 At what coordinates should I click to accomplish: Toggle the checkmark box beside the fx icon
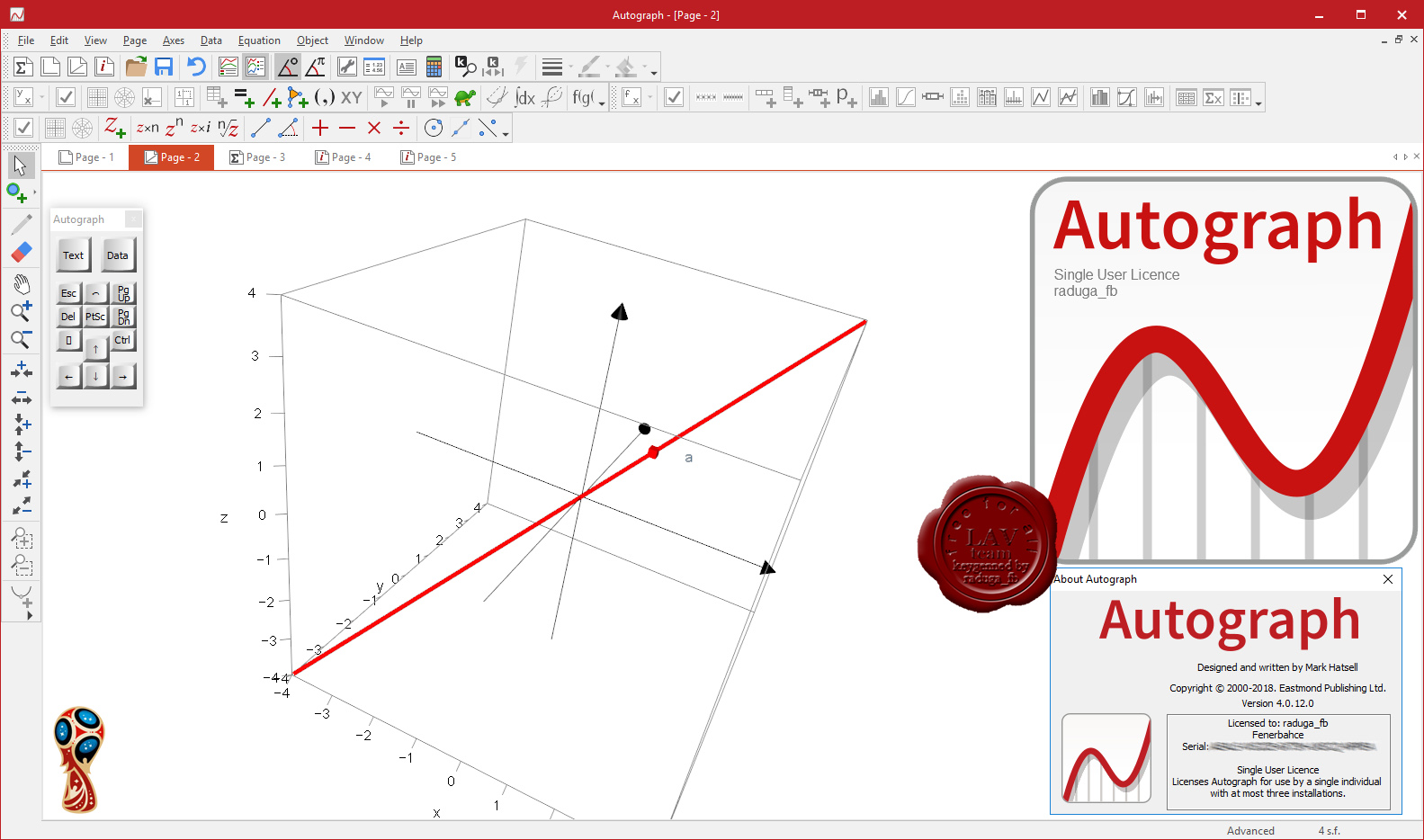coord(674,97)
